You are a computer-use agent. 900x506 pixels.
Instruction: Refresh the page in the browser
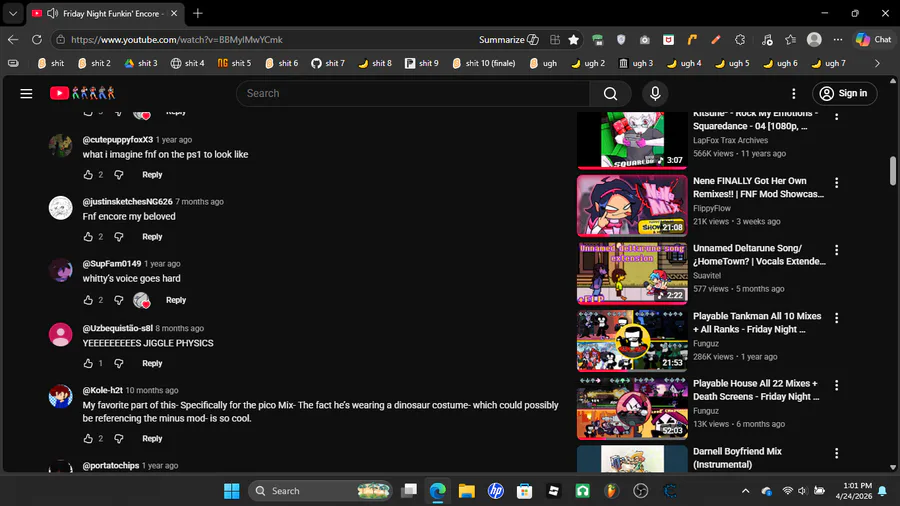pyautogui.click(x=37, y=40)
